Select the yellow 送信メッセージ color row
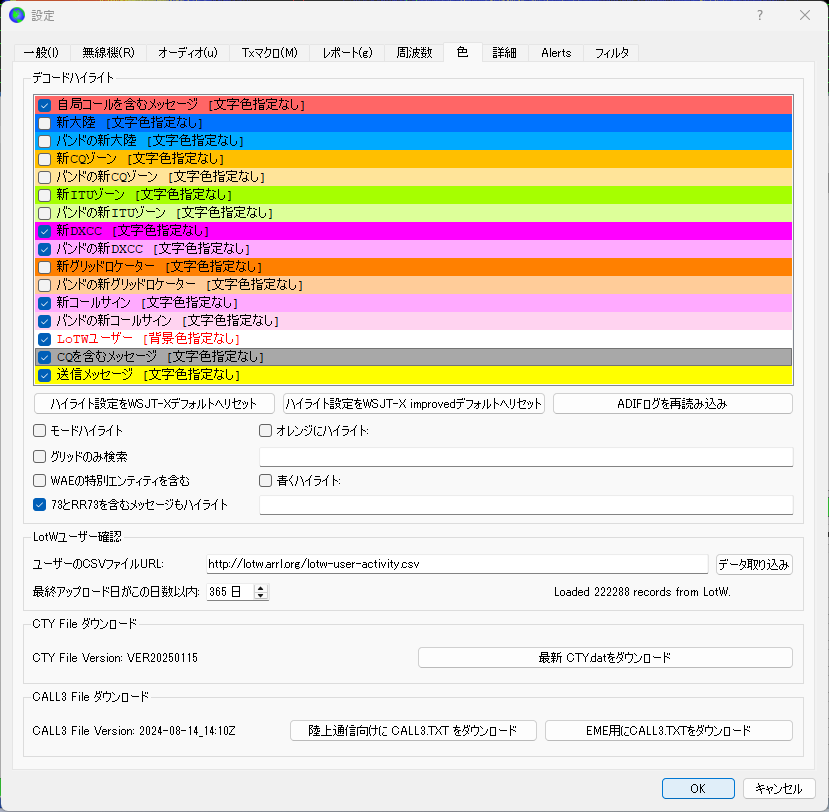 coord(413,375)
